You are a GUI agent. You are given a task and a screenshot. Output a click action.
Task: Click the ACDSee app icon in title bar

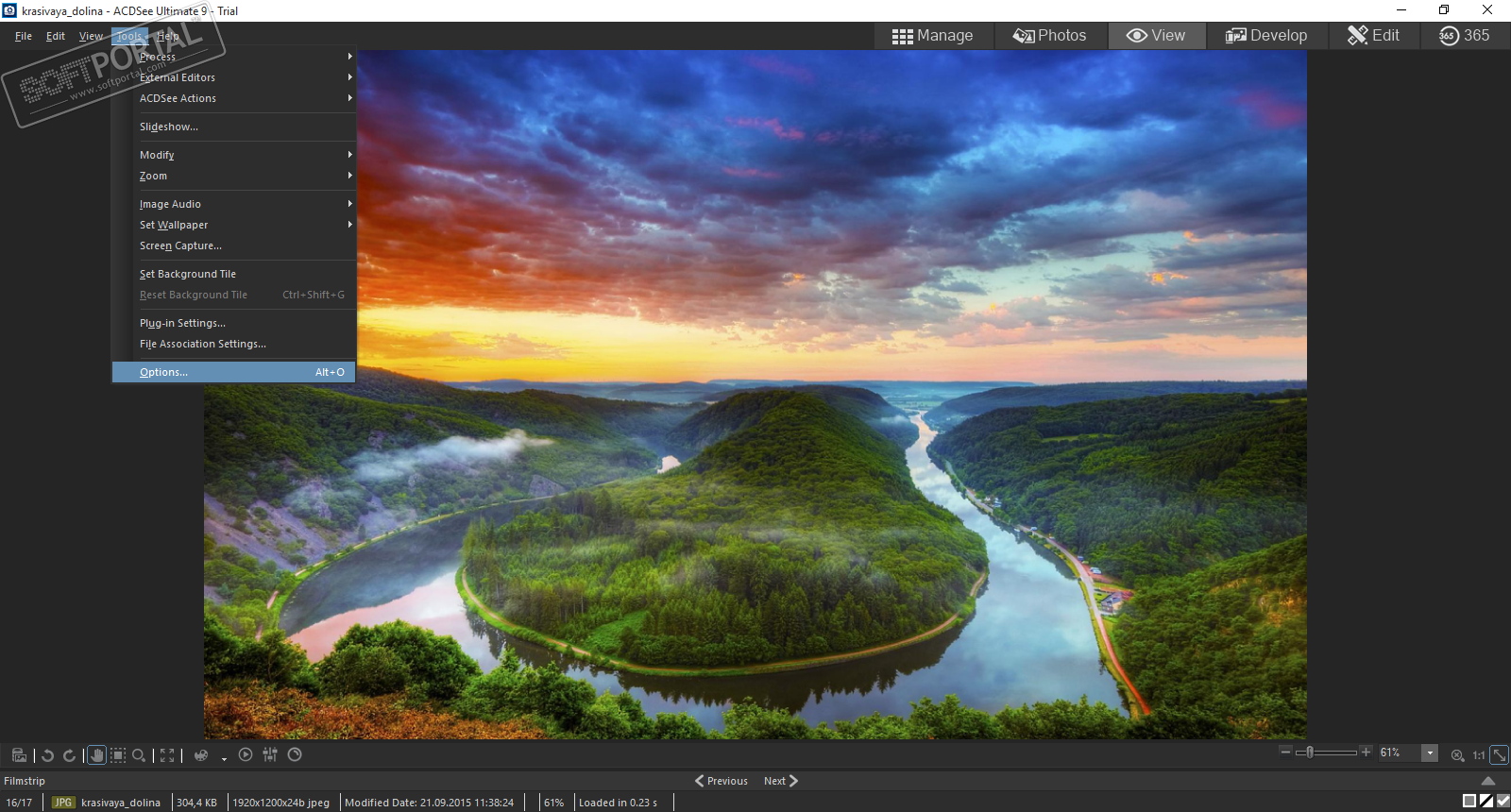(x=9, y=10)
